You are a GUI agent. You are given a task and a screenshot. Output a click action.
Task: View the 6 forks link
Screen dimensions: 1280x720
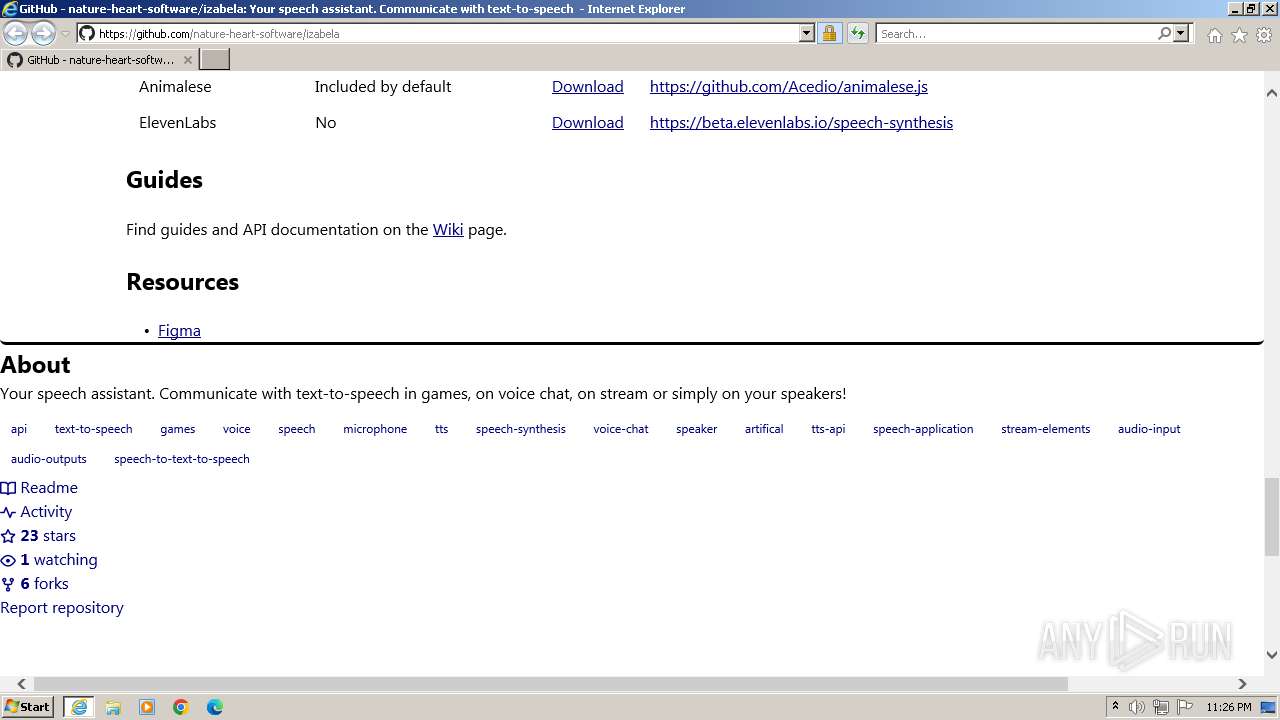pyautogui.click(x=34, y=584)
